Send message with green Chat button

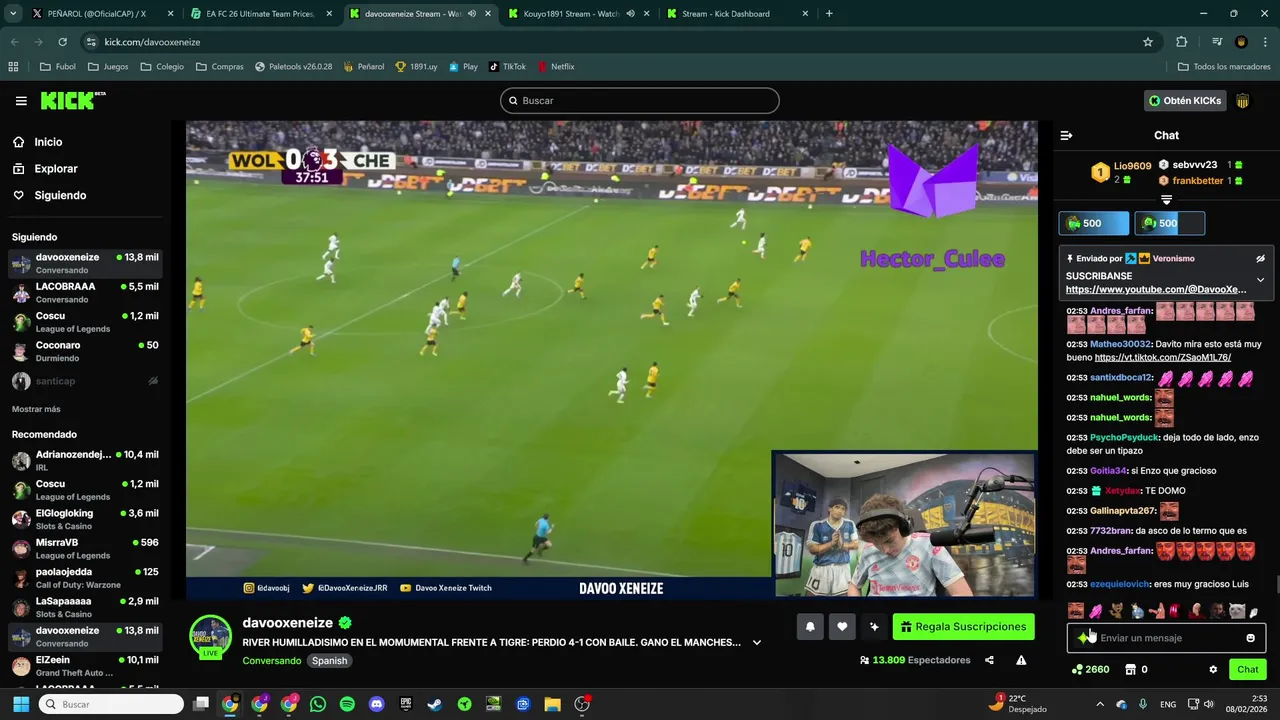1247,669
